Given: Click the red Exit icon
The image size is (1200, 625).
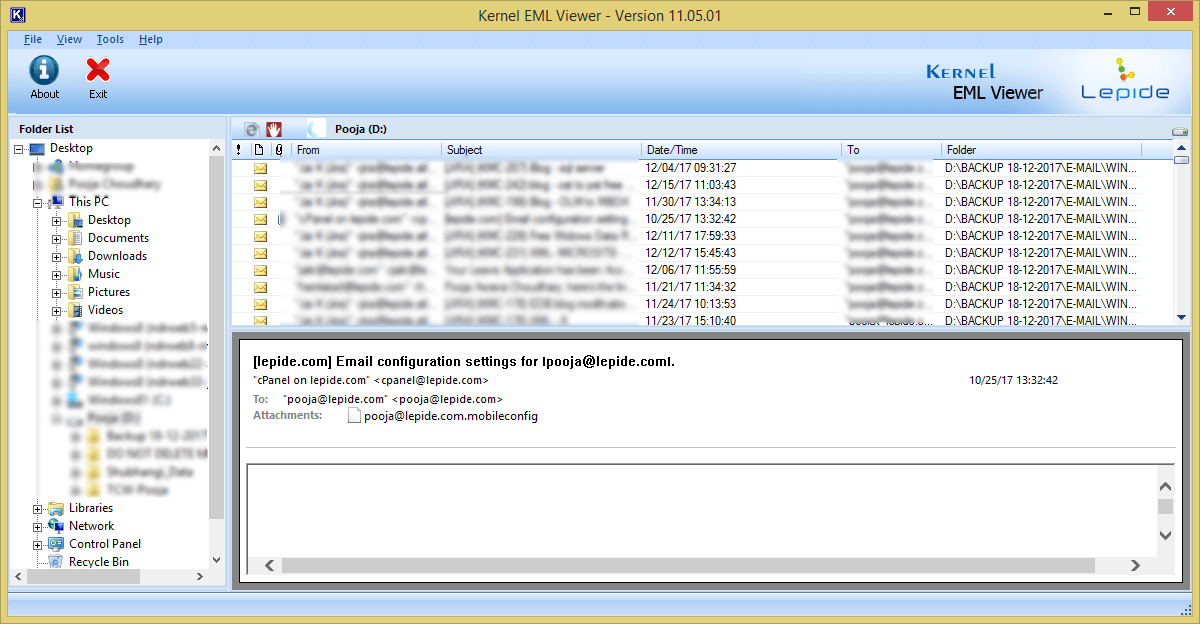Looking at the screenshot, I should click(x=97, y=70).
